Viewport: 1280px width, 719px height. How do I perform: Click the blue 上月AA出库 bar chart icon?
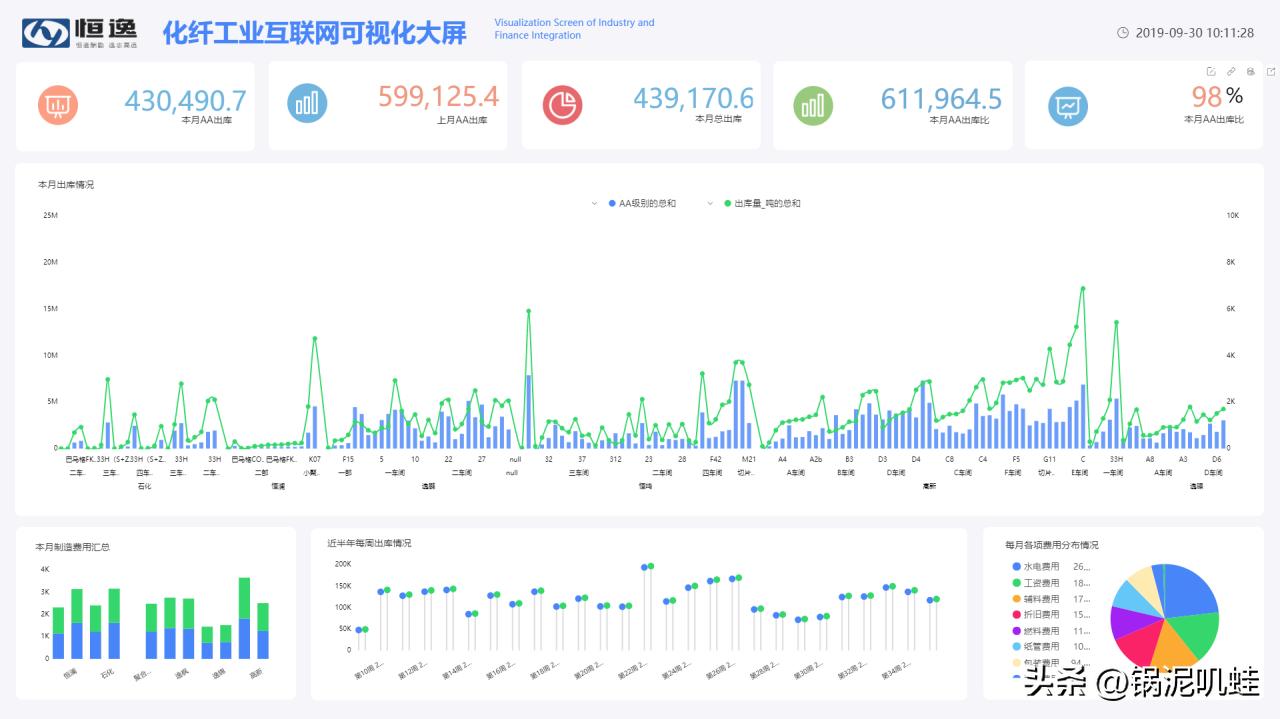307,104
